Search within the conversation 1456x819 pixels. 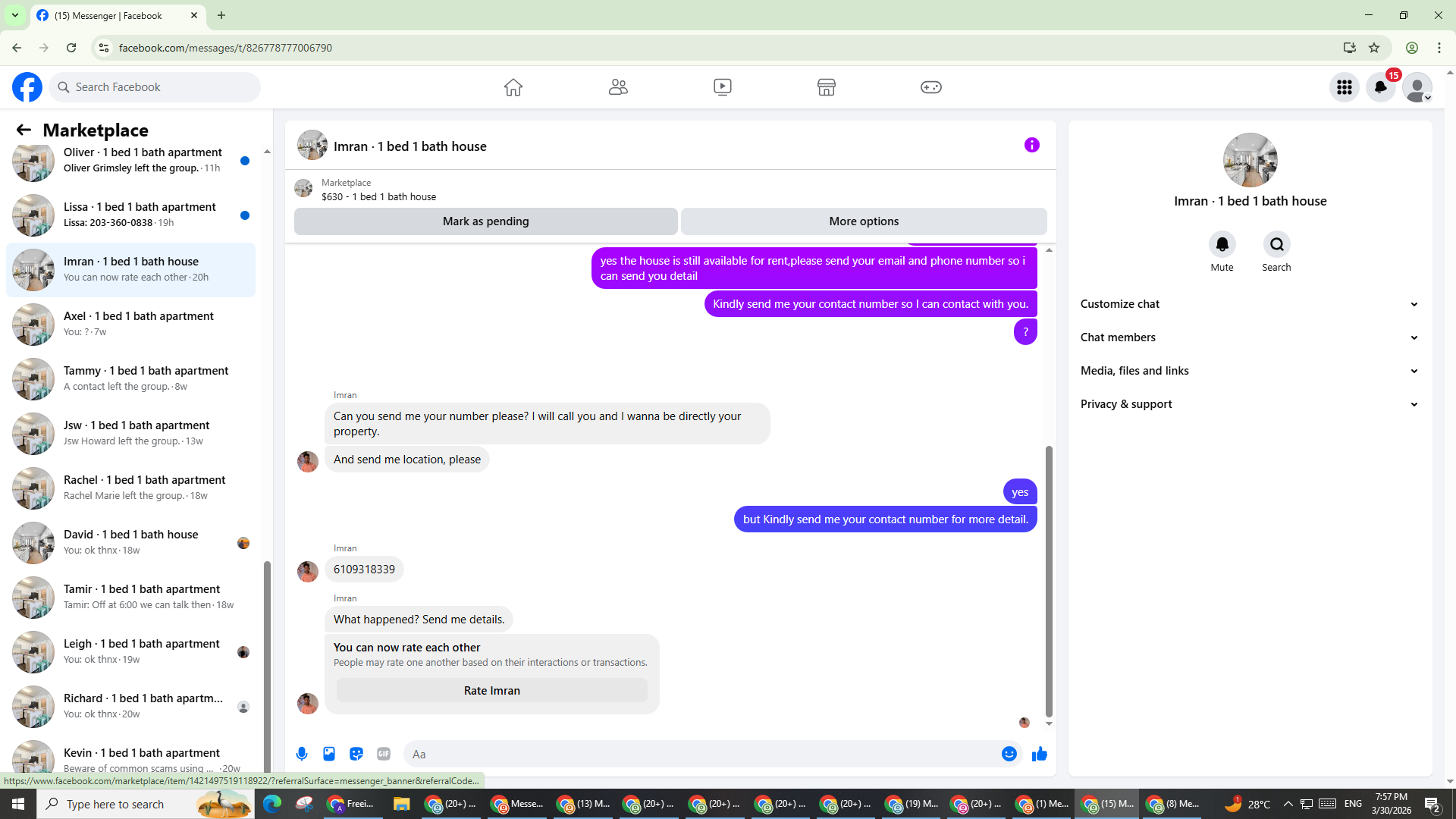tap(1276, 245)
